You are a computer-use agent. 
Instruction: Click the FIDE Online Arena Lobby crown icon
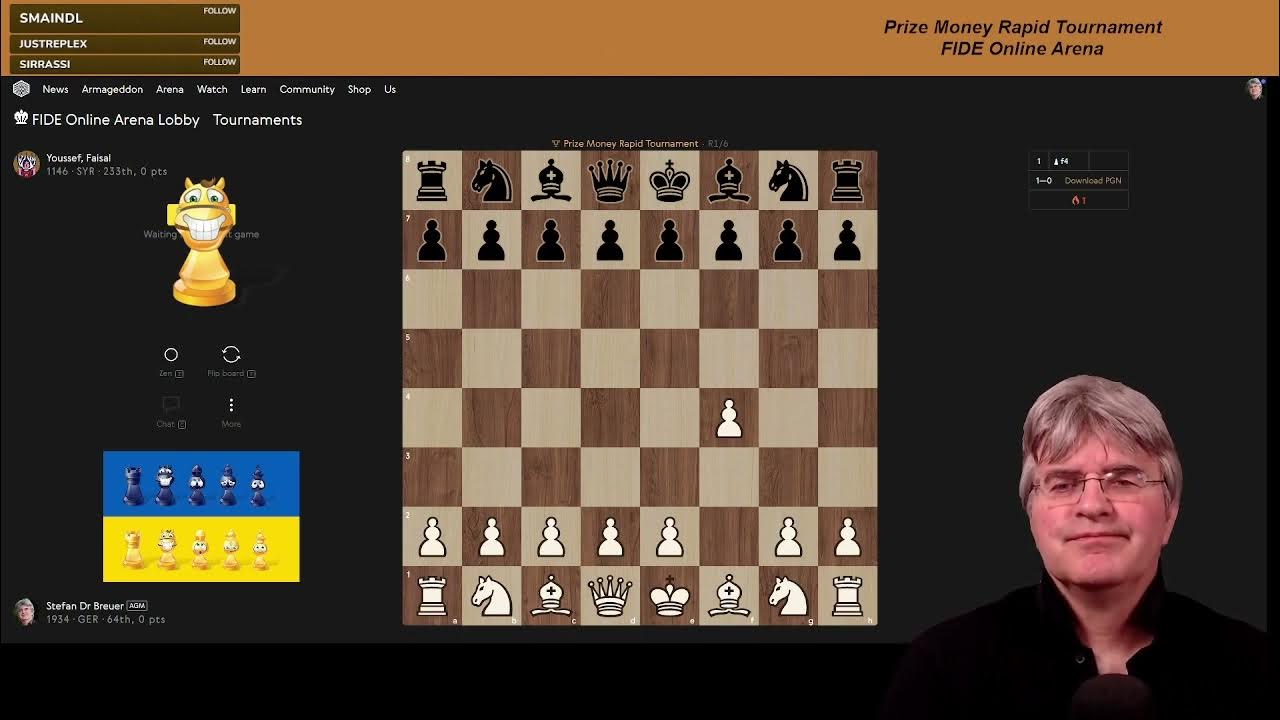21,118
